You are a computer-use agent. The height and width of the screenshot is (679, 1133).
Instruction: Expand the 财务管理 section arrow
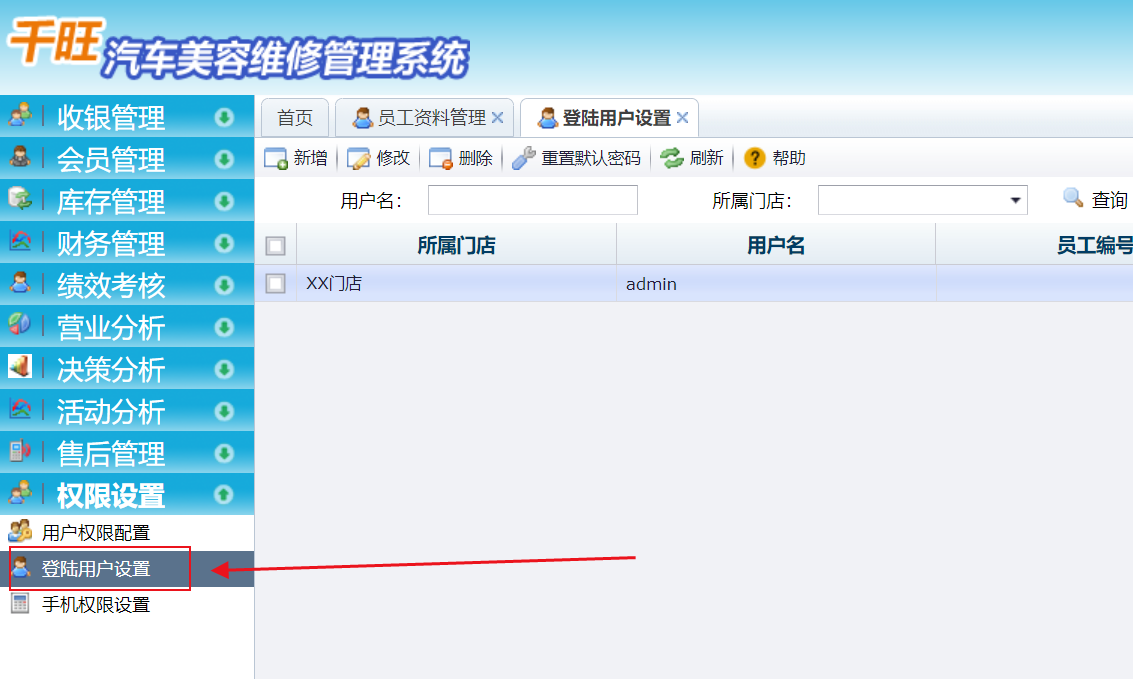pos(224,243)
